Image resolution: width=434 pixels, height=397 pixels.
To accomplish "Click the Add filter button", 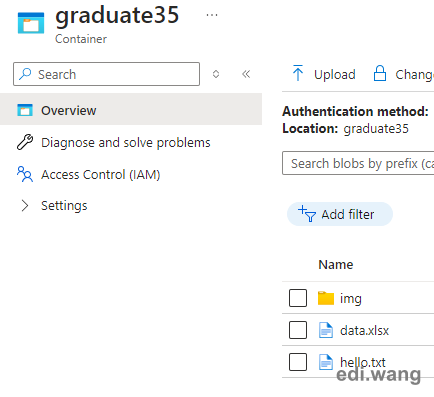I will pyautogui.click(x=340, y=214).
